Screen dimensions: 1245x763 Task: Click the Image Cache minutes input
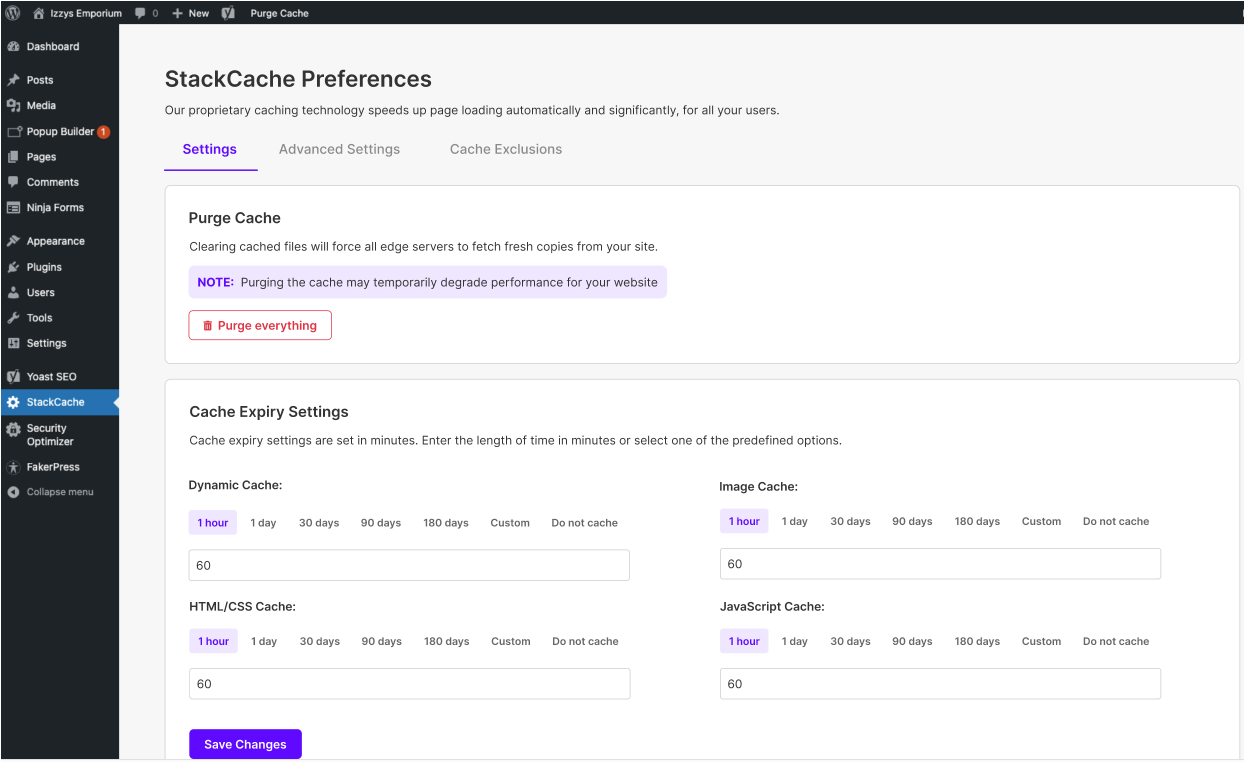(x=940, y=564)
